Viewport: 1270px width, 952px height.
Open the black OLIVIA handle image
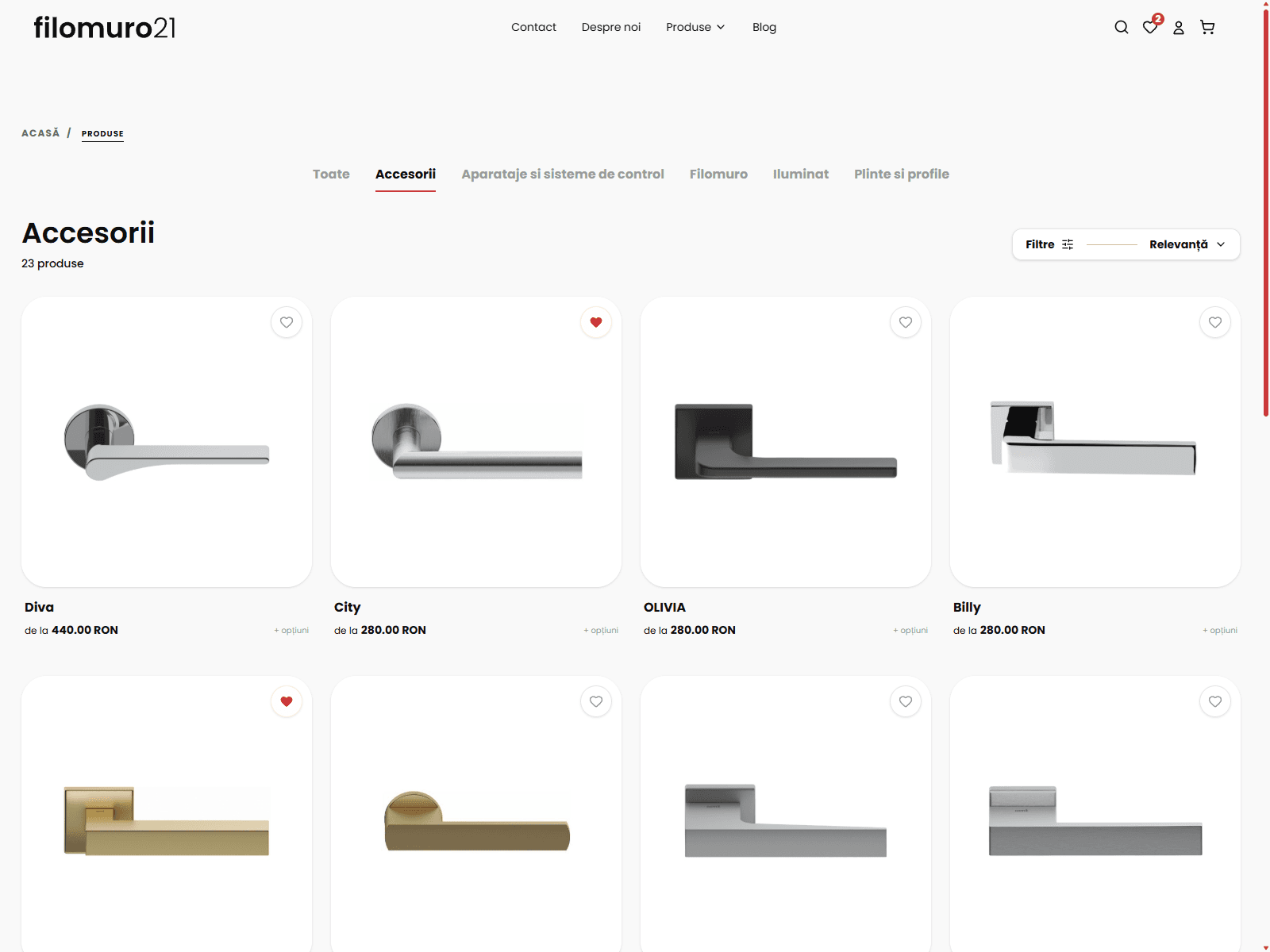[x=786, y=442]
